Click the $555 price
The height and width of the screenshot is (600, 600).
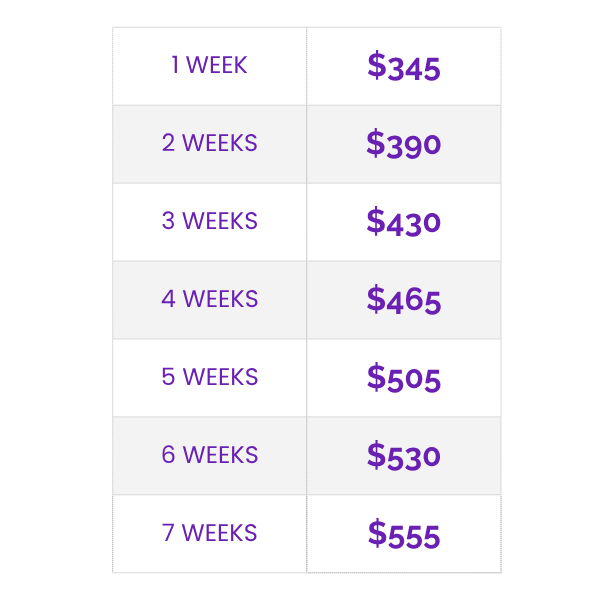403,534
